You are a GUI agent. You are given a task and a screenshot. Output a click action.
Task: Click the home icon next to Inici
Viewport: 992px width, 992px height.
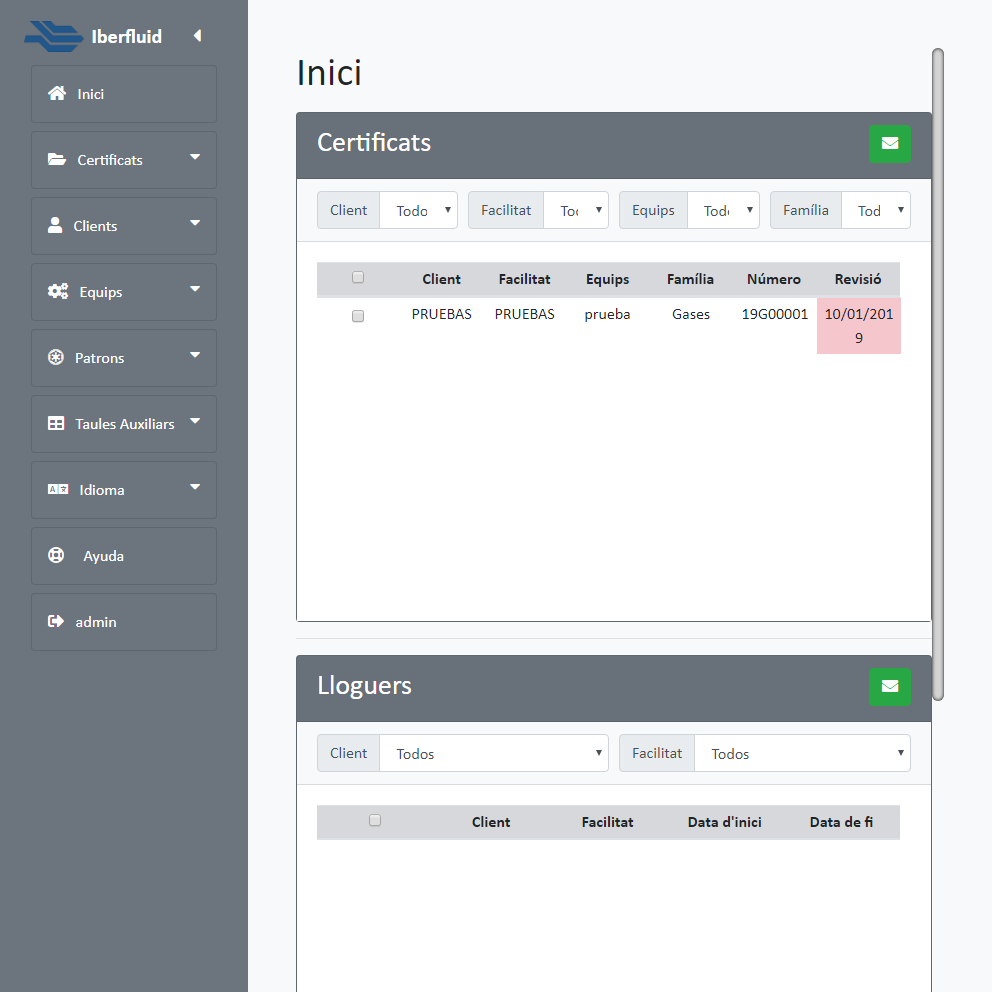[57, 94]
